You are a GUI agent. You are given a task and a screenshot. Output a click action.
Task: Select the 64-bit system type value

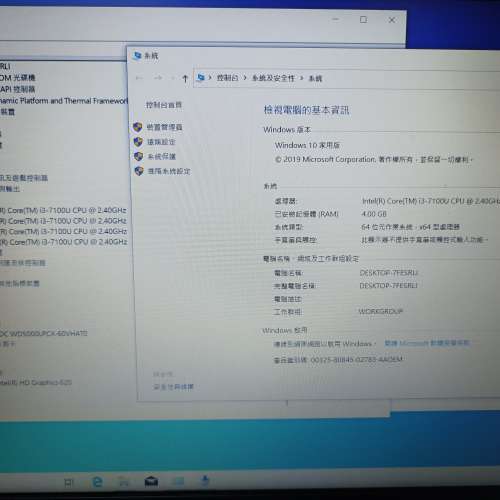pyautogui.click(x=411, y=227)
